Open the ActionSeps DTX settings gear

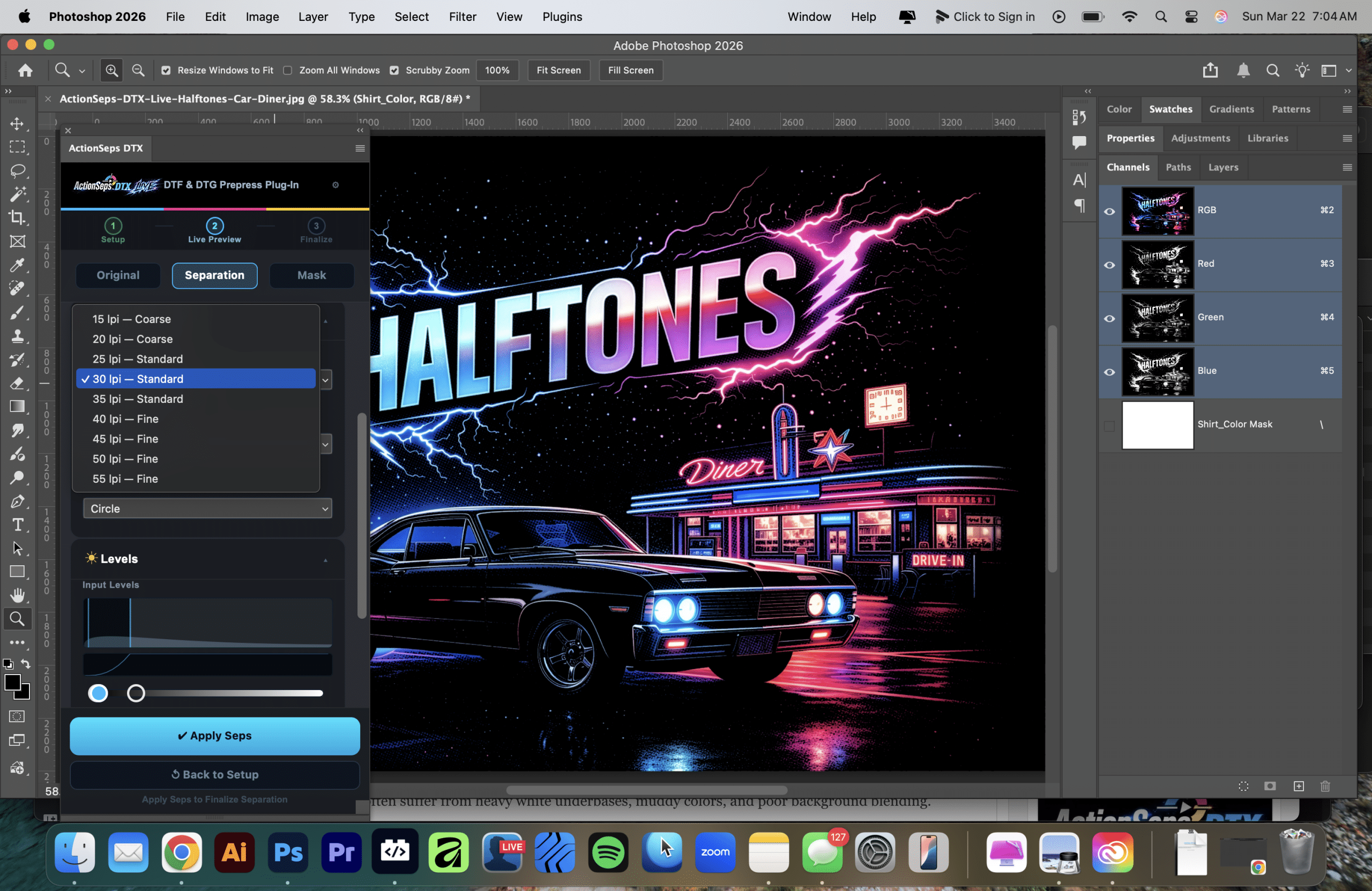(x=335, y=185)
